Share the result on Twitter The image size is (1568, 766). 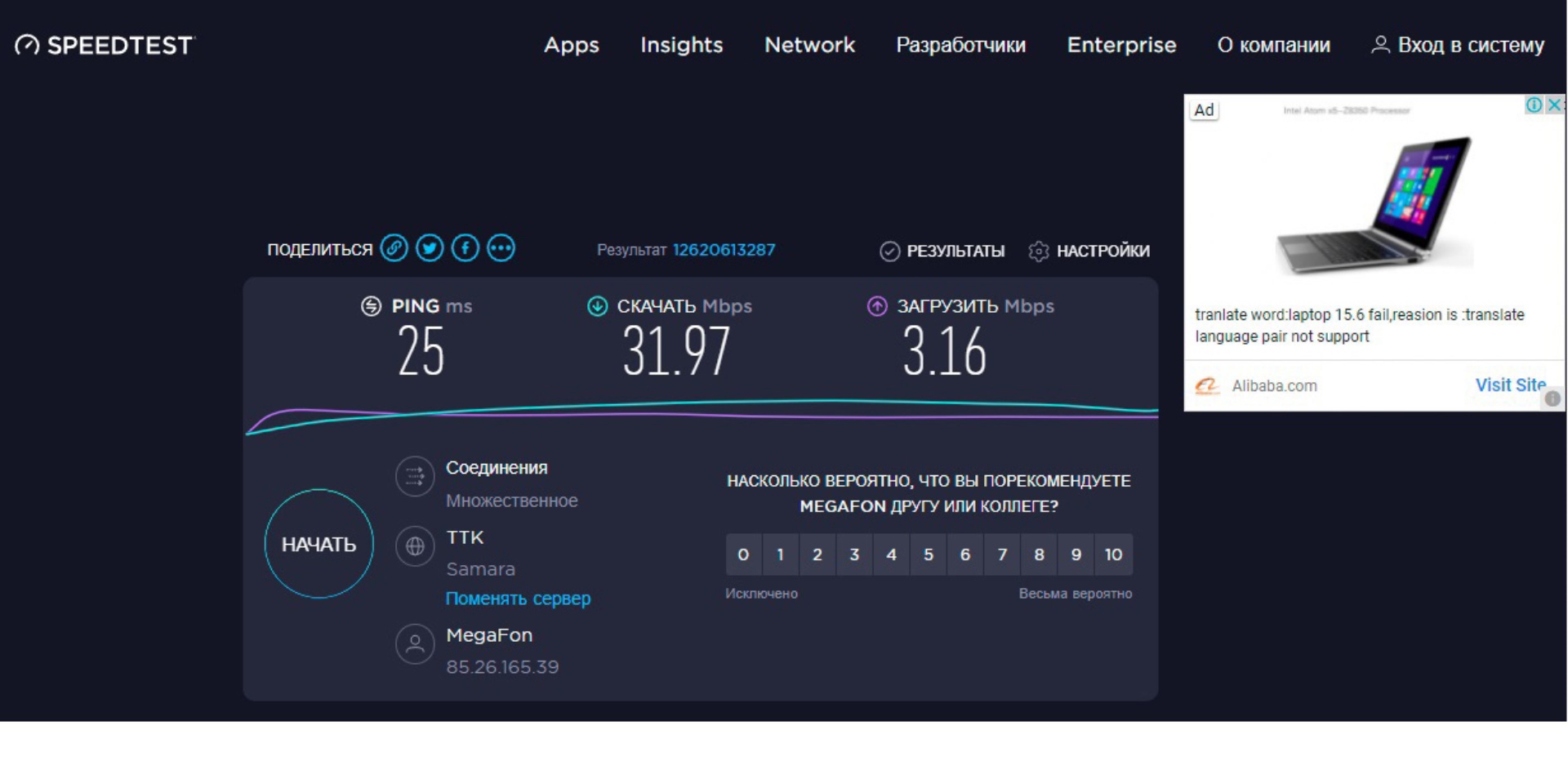point(430,248)
